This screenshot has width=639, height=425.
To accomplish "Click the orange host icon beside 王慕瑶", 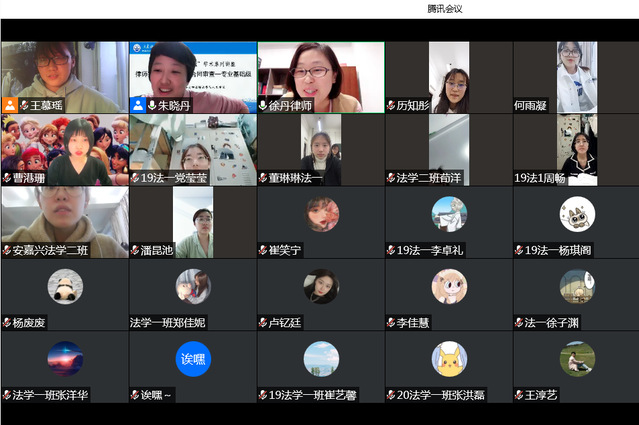I will [x=9, y=105].
